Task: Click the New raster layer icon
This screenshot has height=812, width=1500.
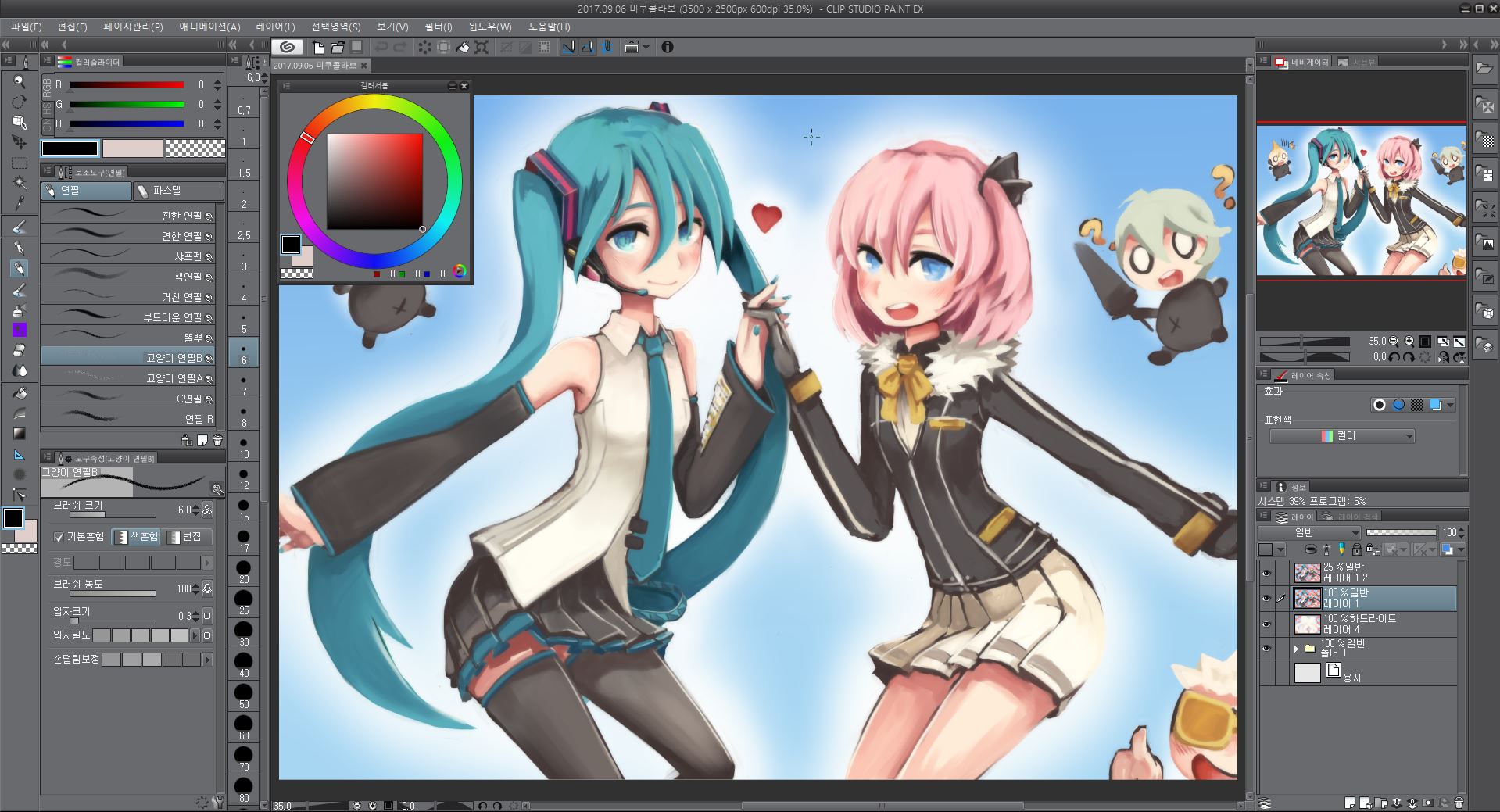Action: (1350, 803)
